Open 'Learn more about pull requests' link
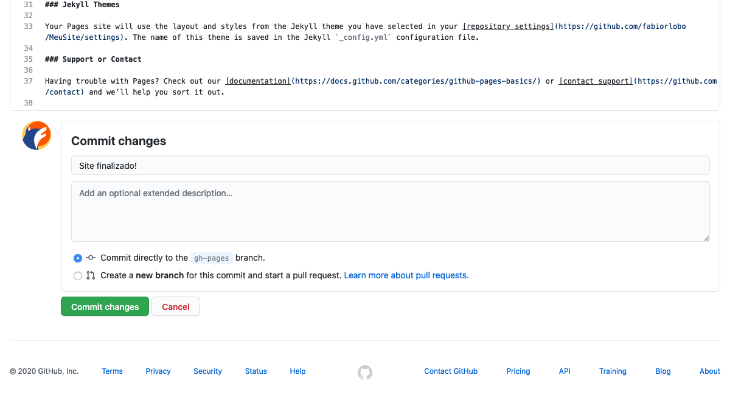The width and height of the screenshot is (730, 410). pyautogui.click(x=406, y=276)
